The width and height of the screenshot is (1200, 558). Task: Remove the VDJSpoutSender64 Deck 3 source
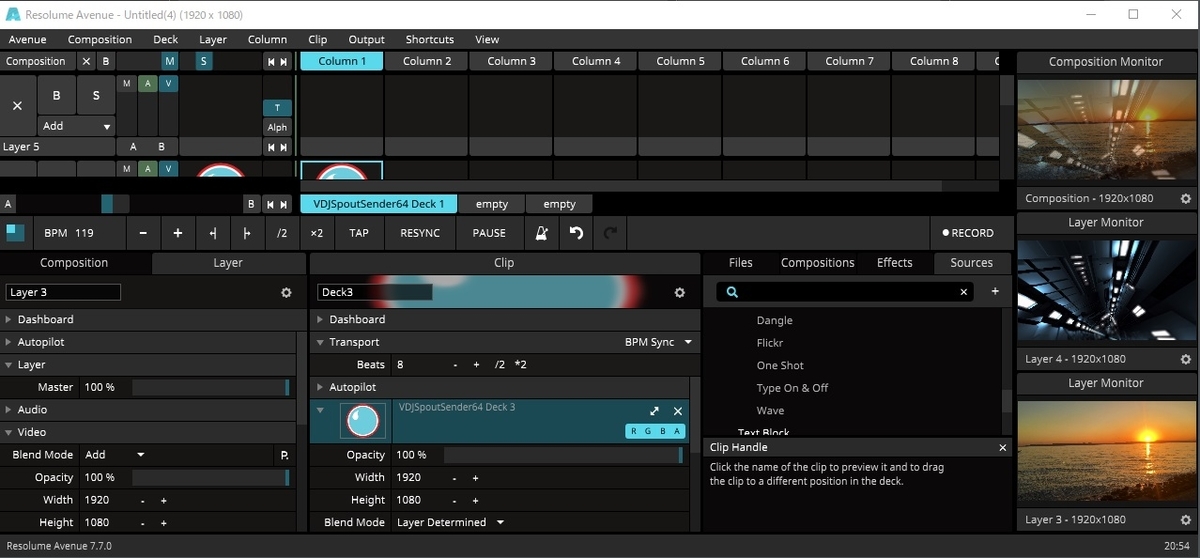(678, 411)
